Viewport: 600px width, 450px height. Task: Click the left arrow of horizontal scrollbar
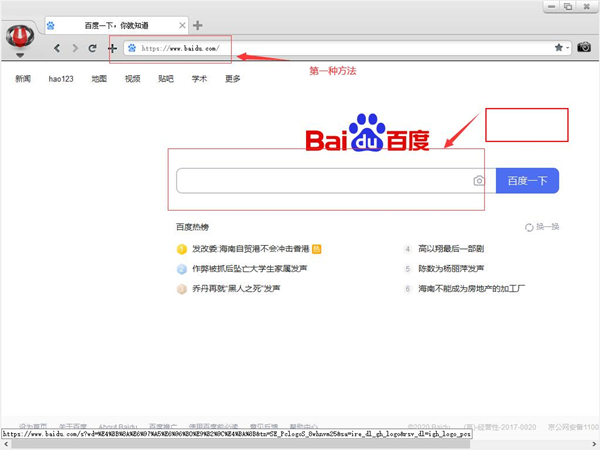pos(5,444)
